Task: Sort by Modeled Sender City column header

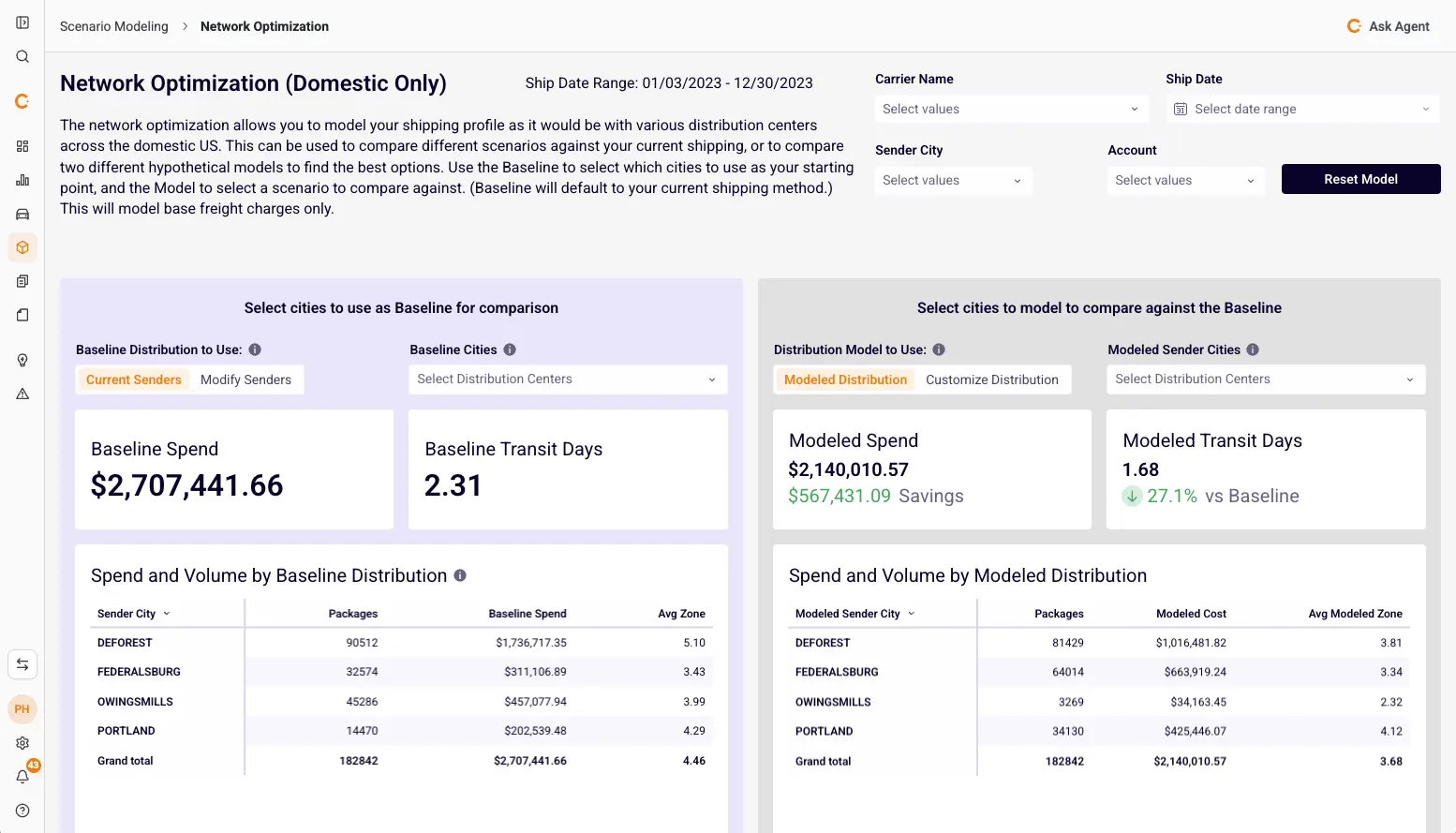Action: click(x=848, y=614)
